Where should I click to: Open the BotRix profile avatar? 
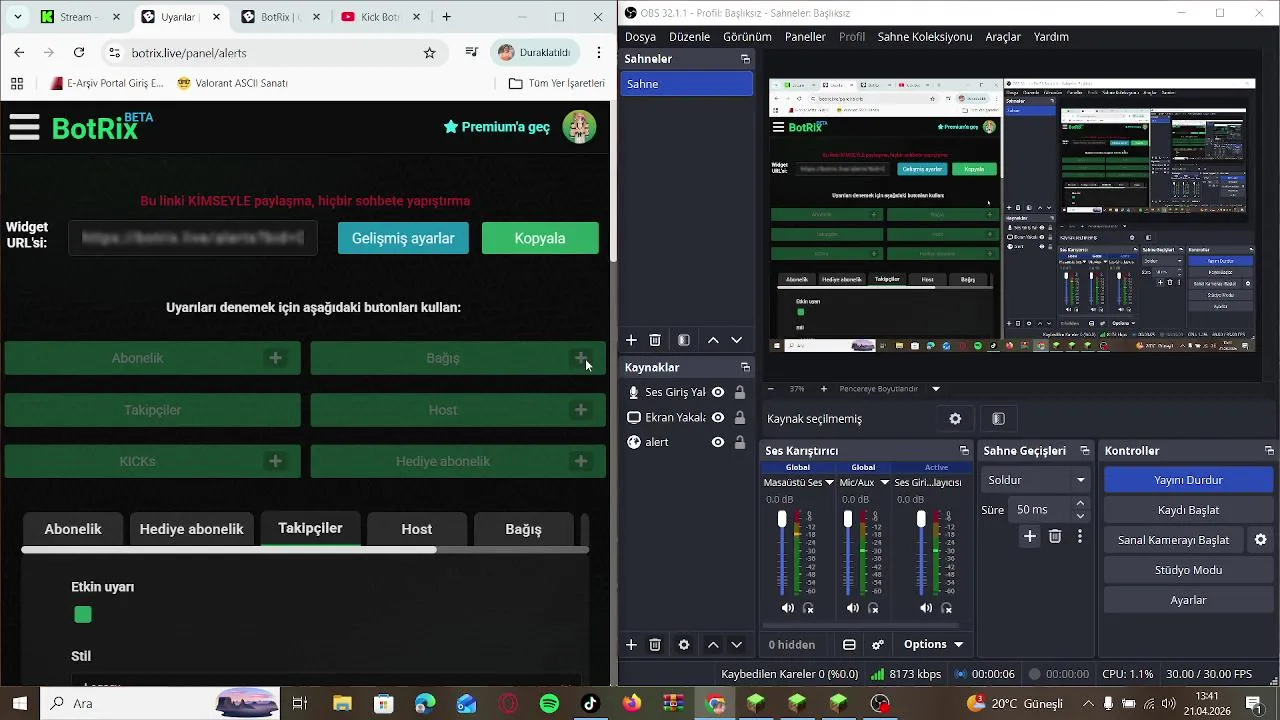(x=580, y=127)
